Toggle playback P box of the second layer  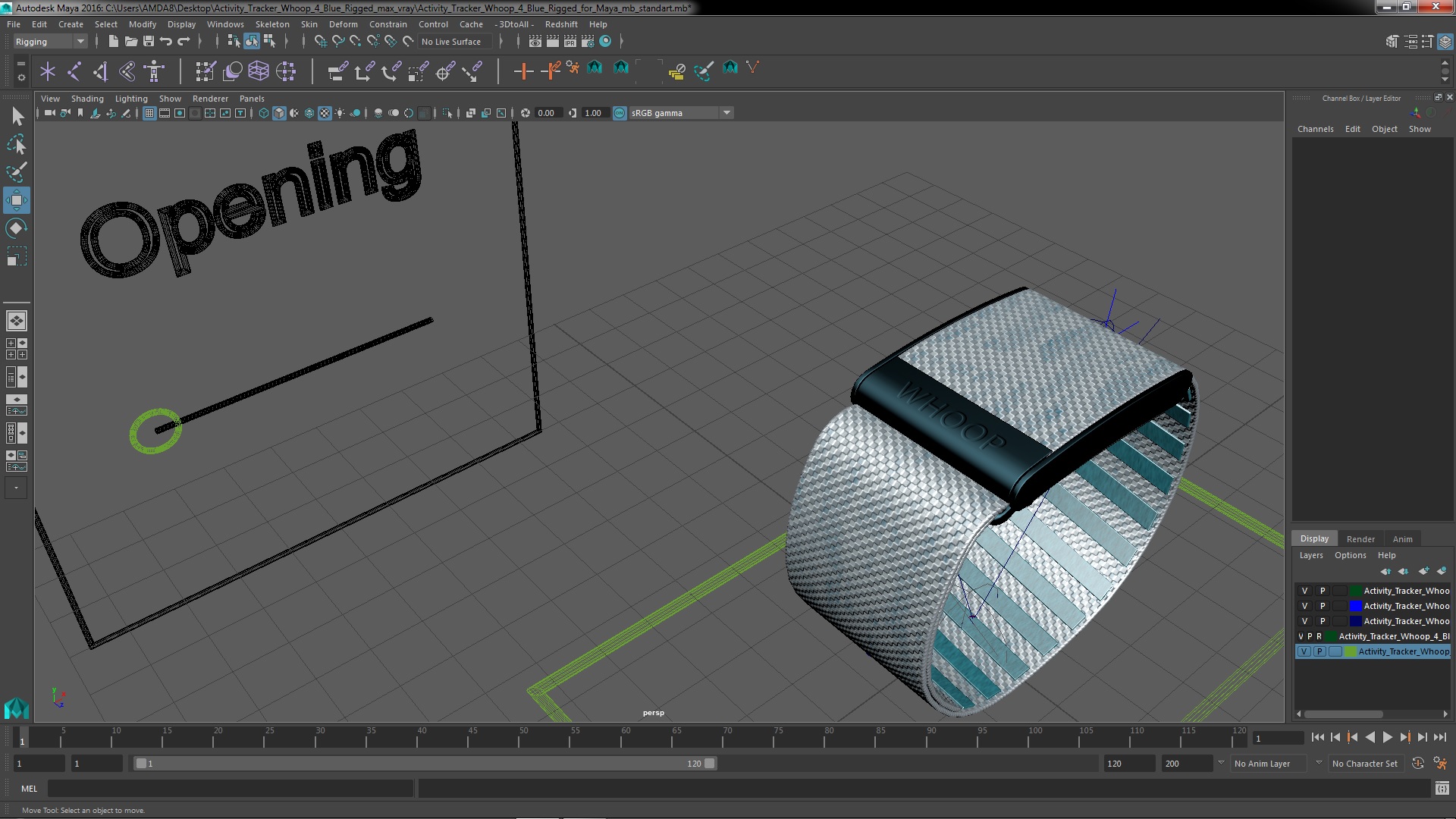(1323, 606)
